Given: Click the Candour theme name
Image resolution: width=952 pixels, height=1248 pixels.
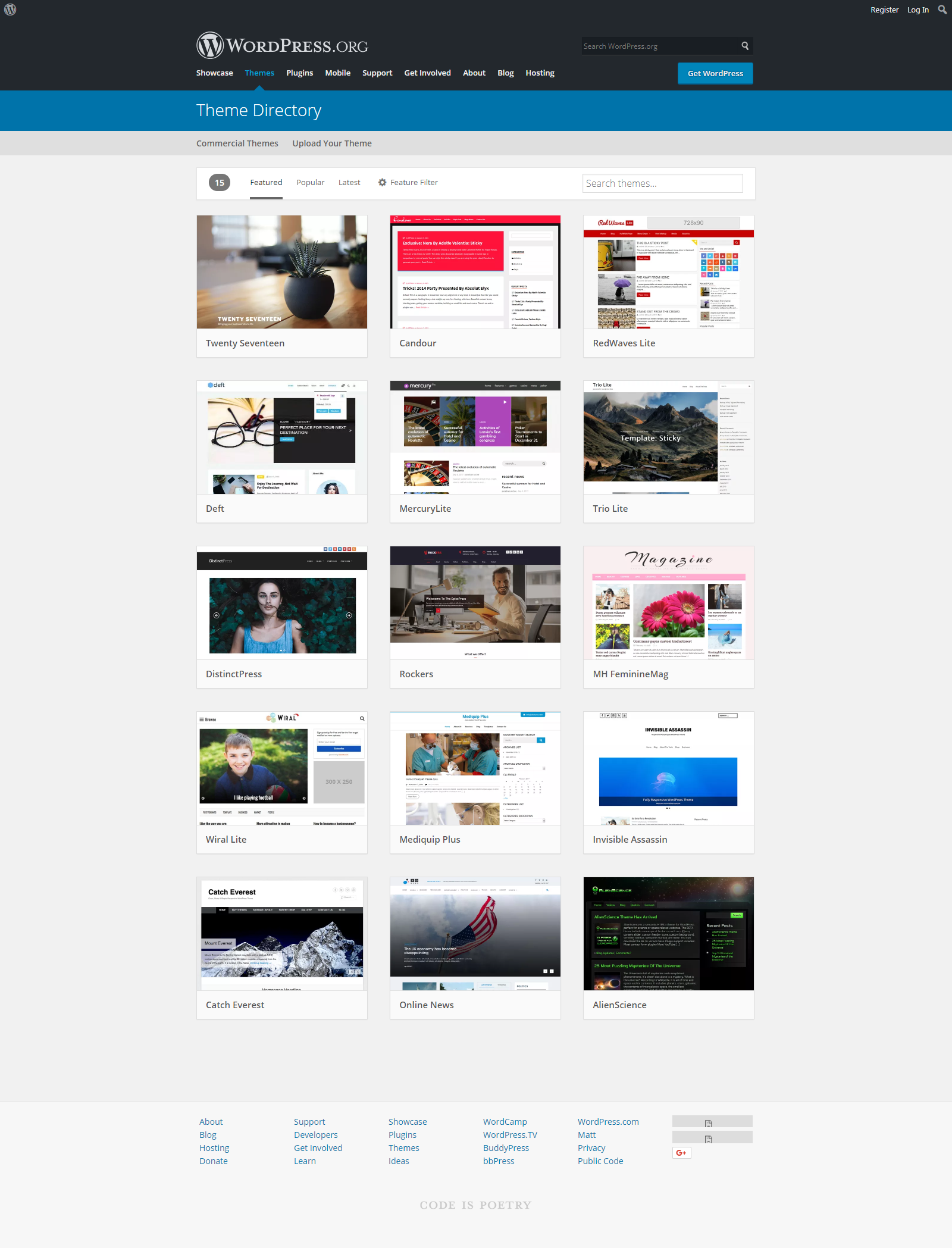Looking at the screenshot, I should click(418, 343).
